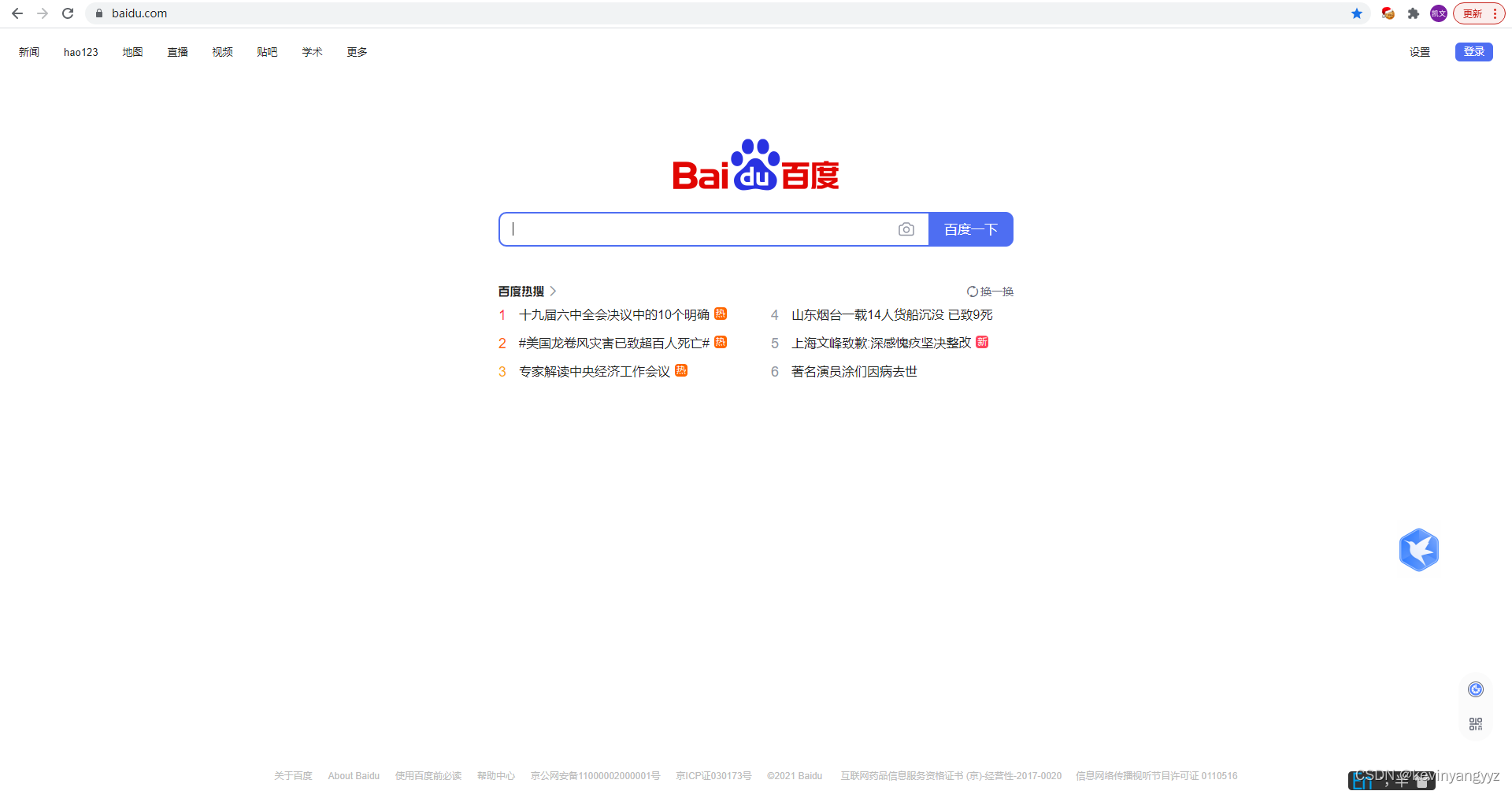This screenshot has height=791, width=1512.
Task: Click the Baidu logo
Action: pos(756,165)
